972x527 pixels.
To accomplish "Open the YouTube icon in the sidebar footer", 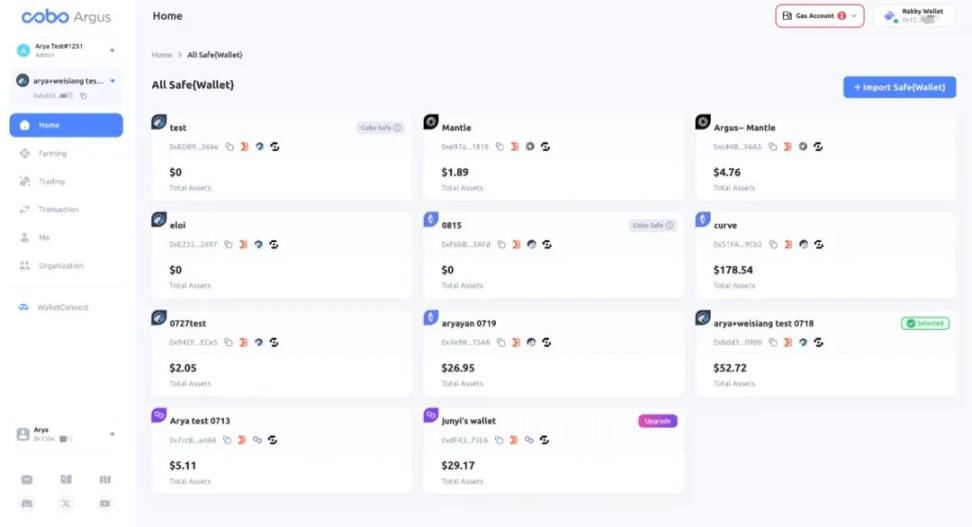I will [105, 503].
